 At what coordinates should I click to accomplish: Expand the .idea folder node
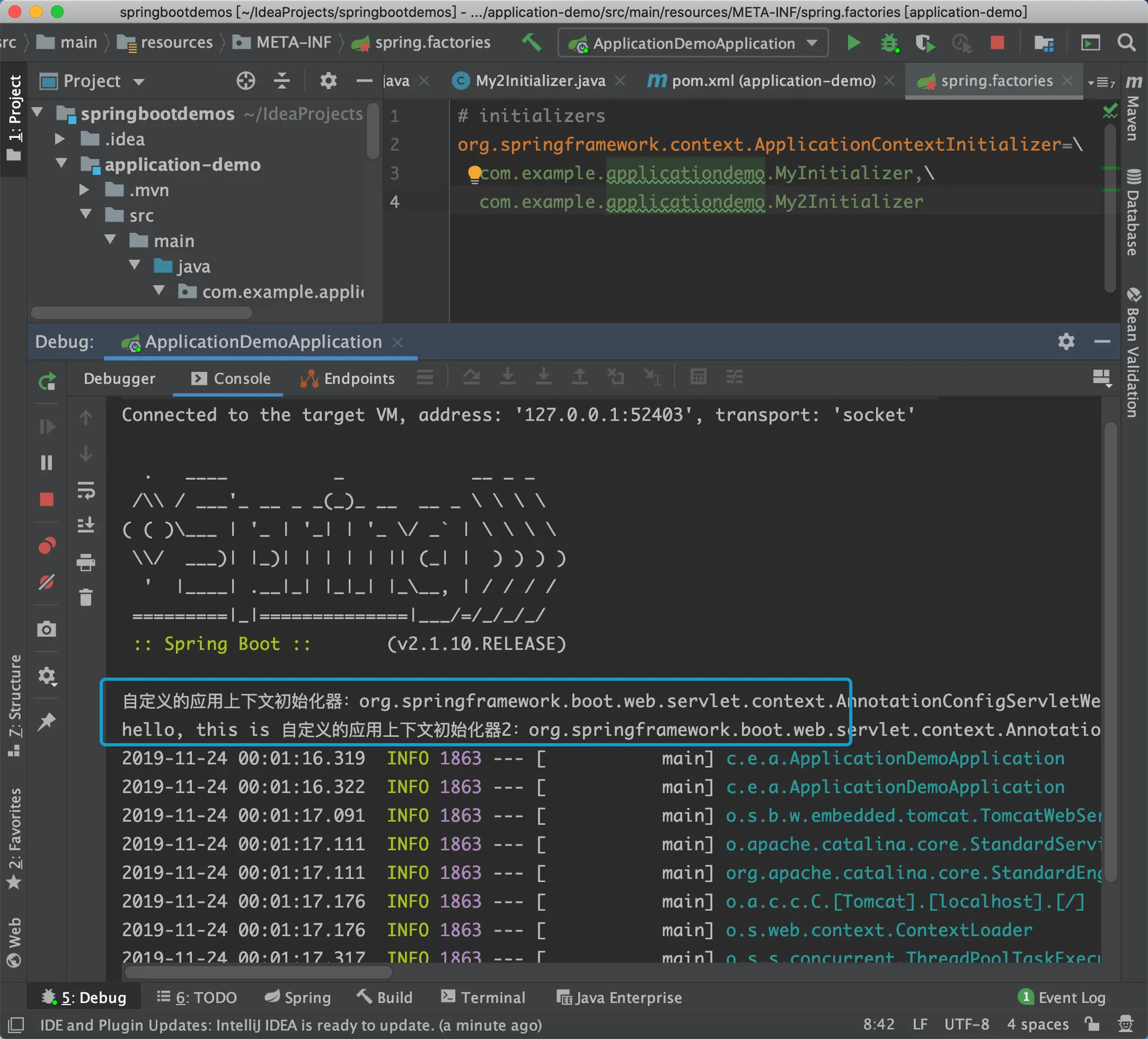(x=59, y=139)
